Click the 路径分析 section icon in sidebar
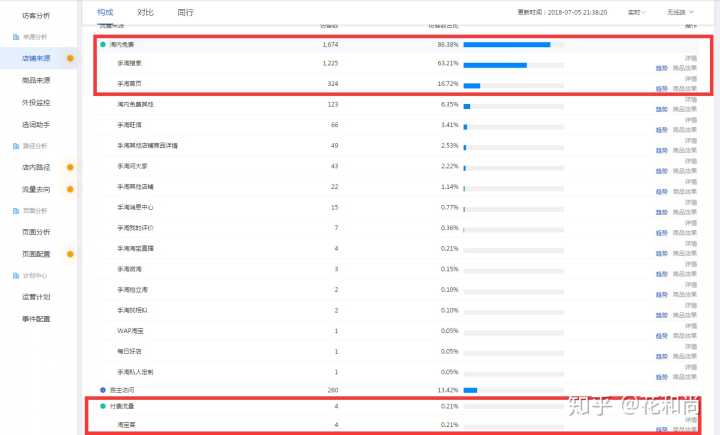 [15, 146]
